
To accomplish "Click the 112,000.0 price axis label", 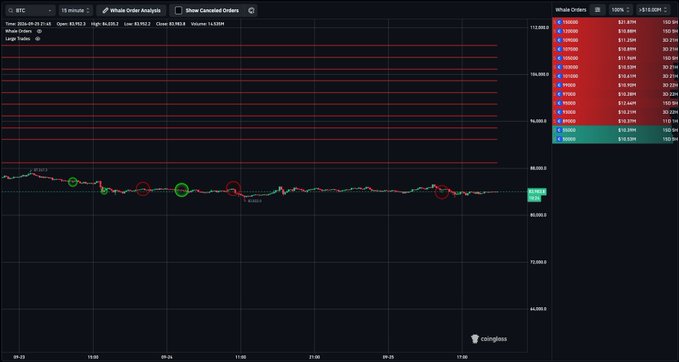I will tap(540, 27).
